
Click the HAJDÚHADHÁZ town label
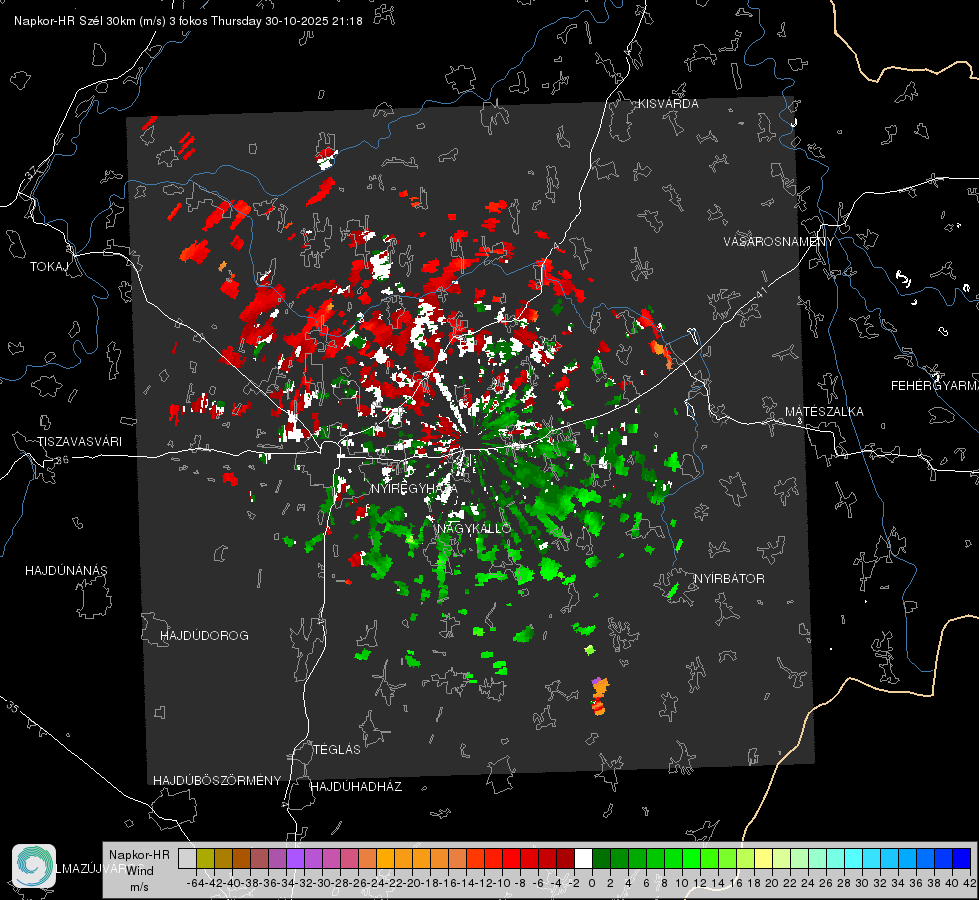point(356,787)
